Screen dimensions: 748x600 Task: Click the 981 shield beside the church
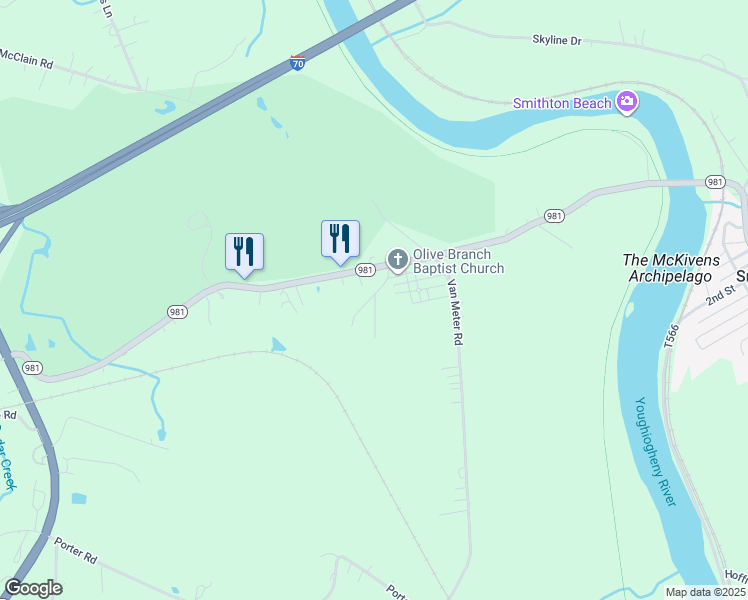click(x=365, y=270)
